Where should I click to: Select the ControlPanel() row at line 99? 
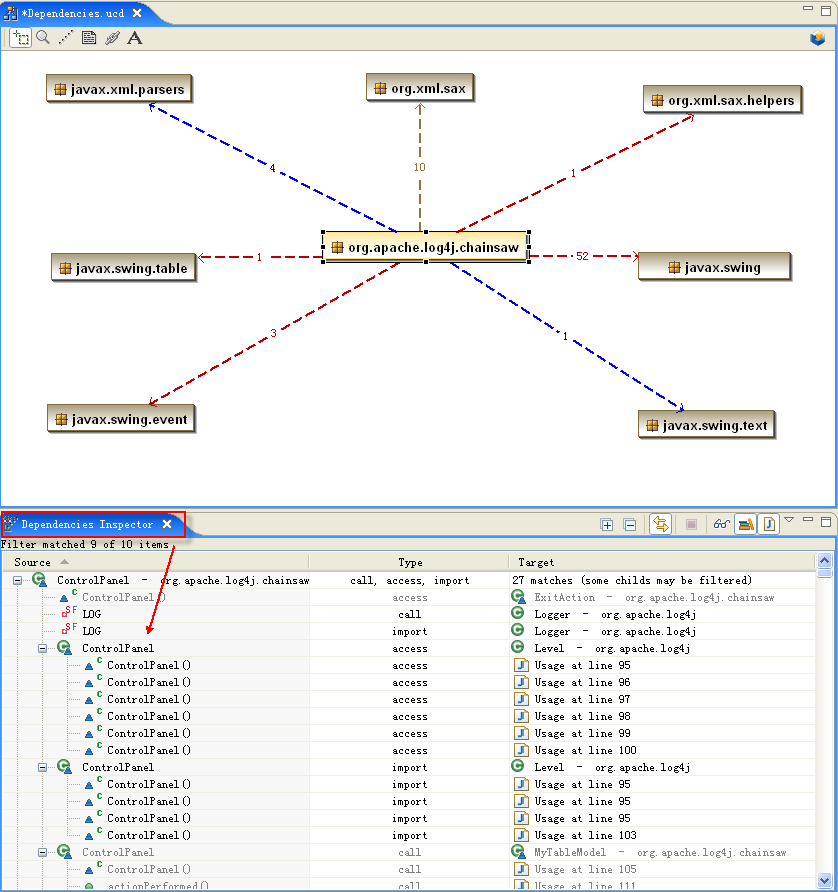[408, 733]
